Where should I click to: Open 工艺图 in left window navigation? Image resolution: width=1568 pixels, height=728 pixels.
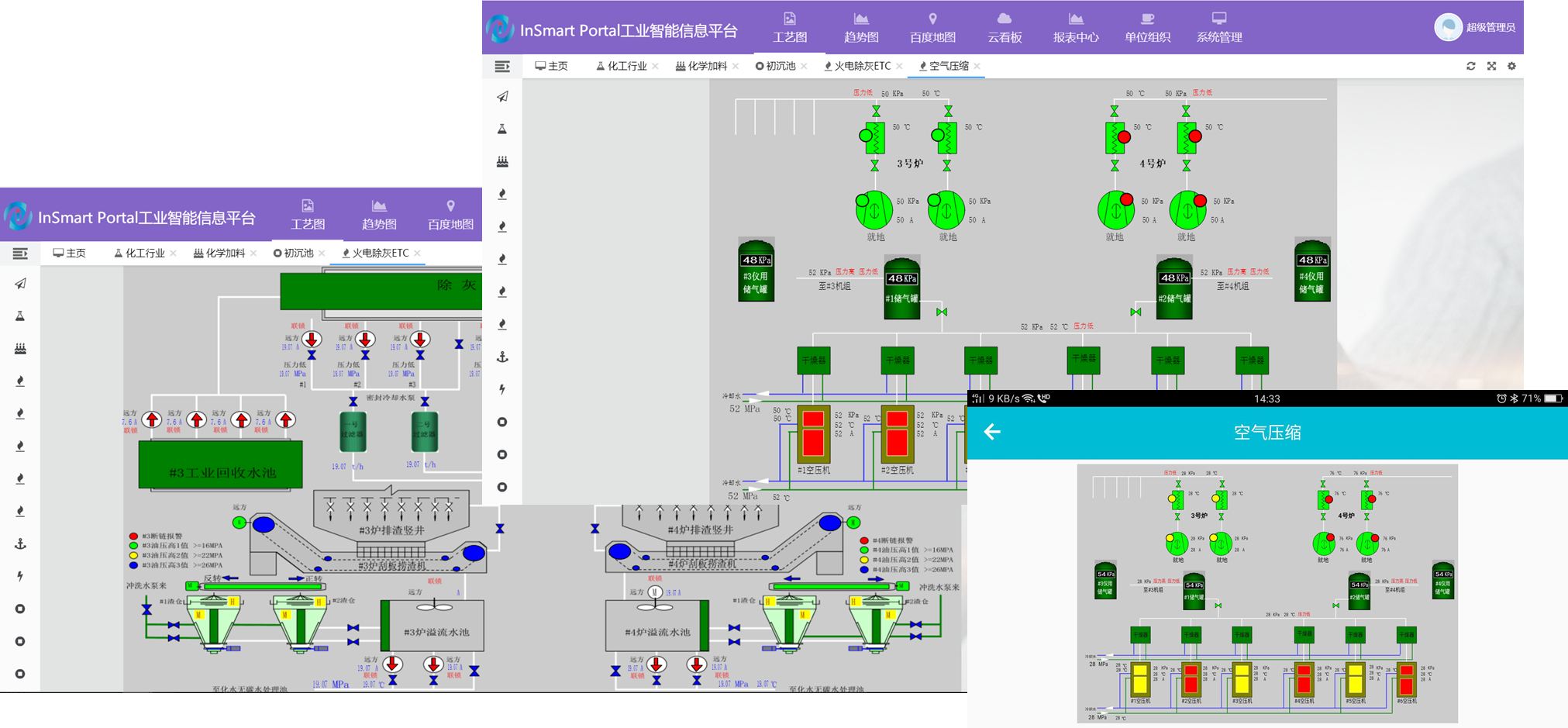tap(308, 215)
